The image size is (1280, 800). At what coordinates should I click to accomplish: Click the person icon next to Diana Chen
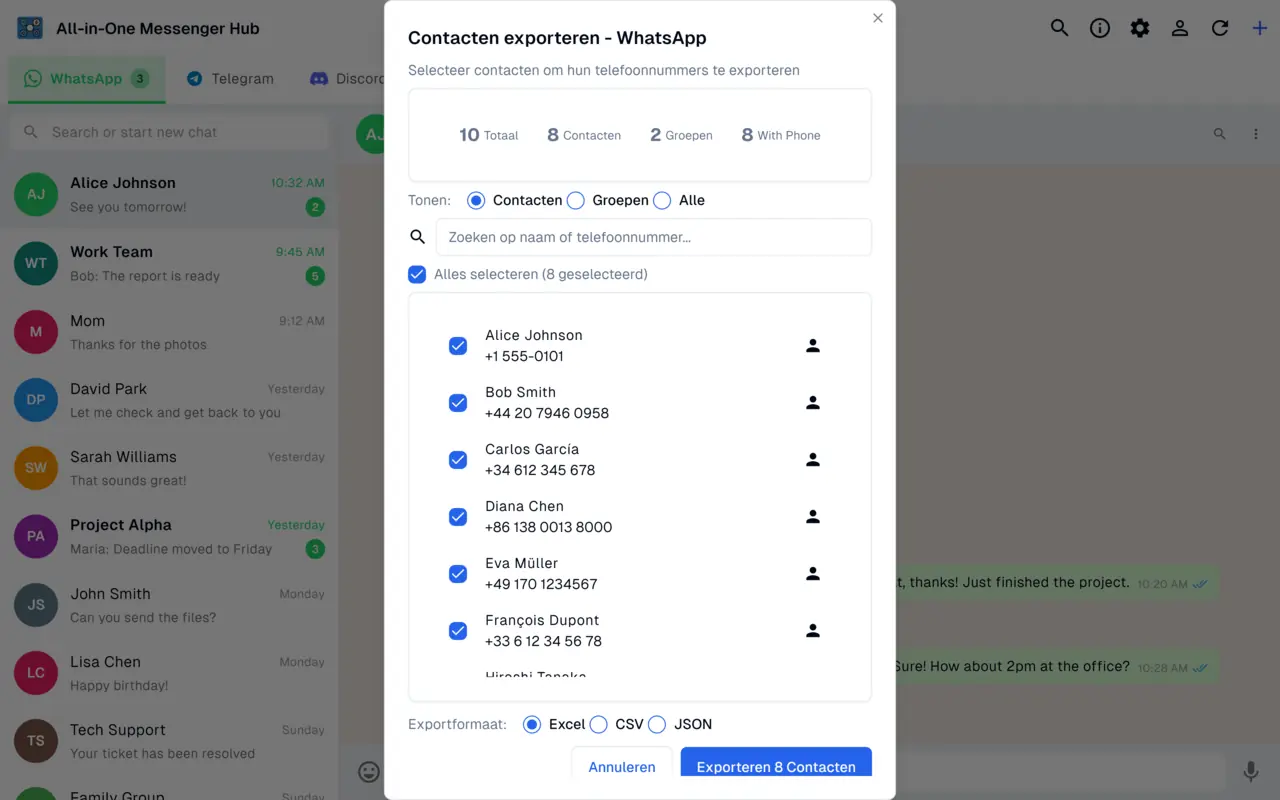[813, 517]
